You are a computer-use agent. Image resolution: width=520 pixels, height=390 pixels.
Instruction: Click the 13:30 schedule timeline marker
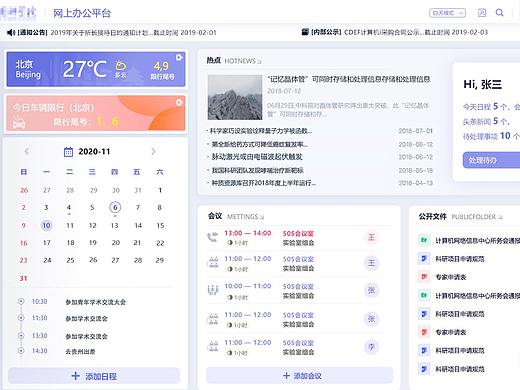21,335
